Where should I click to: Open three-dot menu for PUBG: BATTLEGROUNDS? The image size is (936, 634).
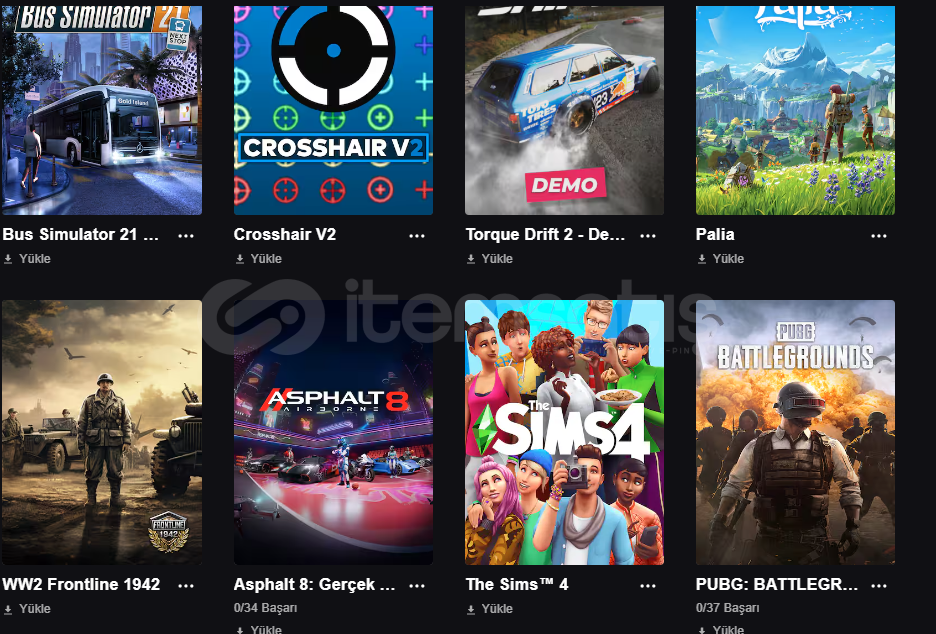(879, 585)
